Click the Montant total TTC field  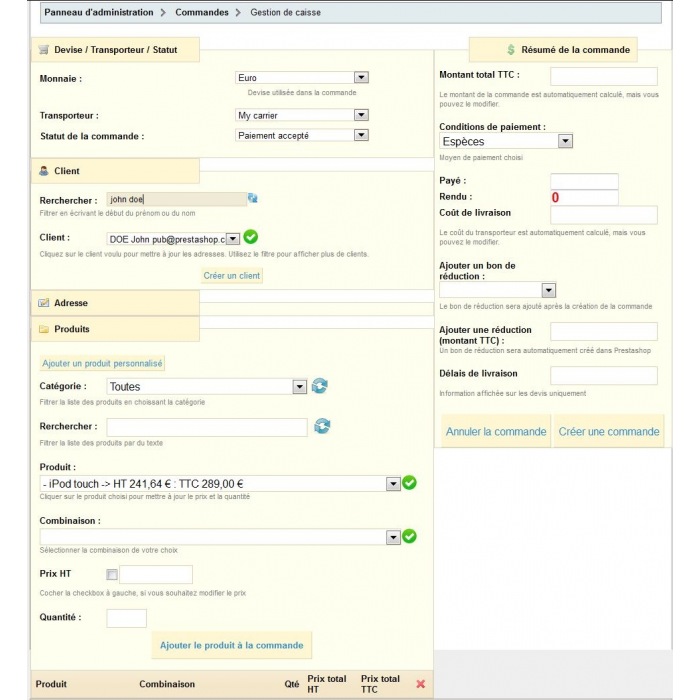tap(604, 76)
